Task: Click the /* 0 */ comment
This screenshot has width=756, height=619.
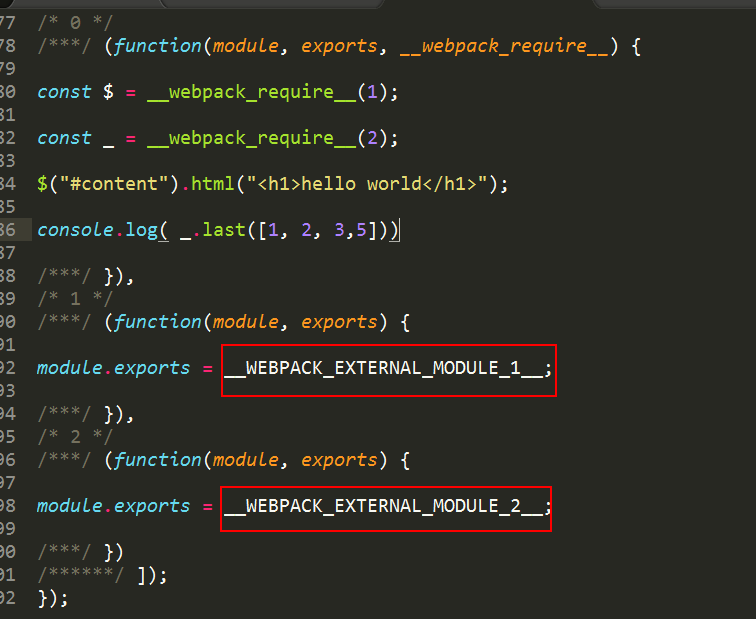Action: [75, 23]
